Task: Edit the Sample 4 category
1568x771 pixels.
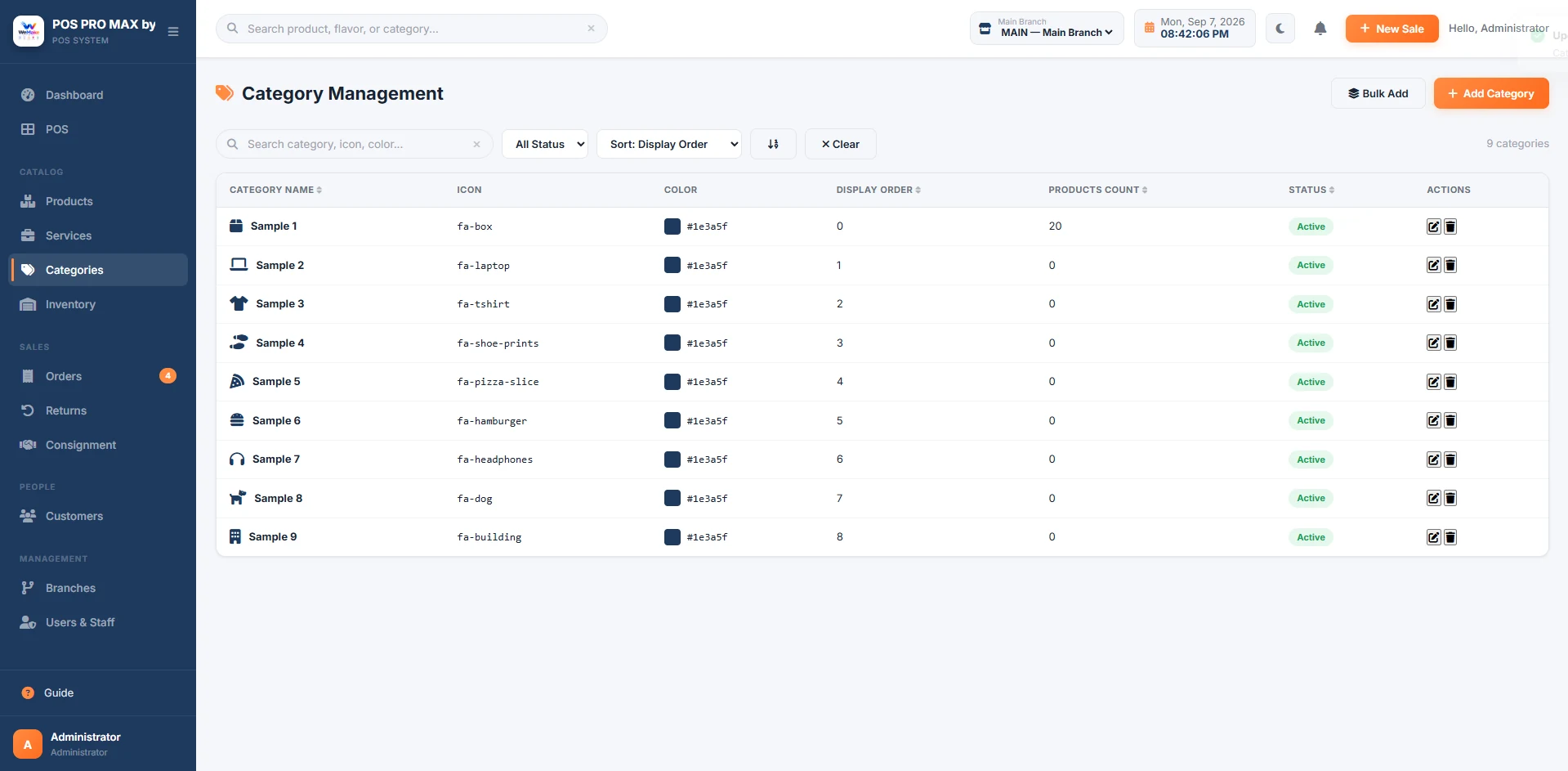Action: (x=1433, y=343)
